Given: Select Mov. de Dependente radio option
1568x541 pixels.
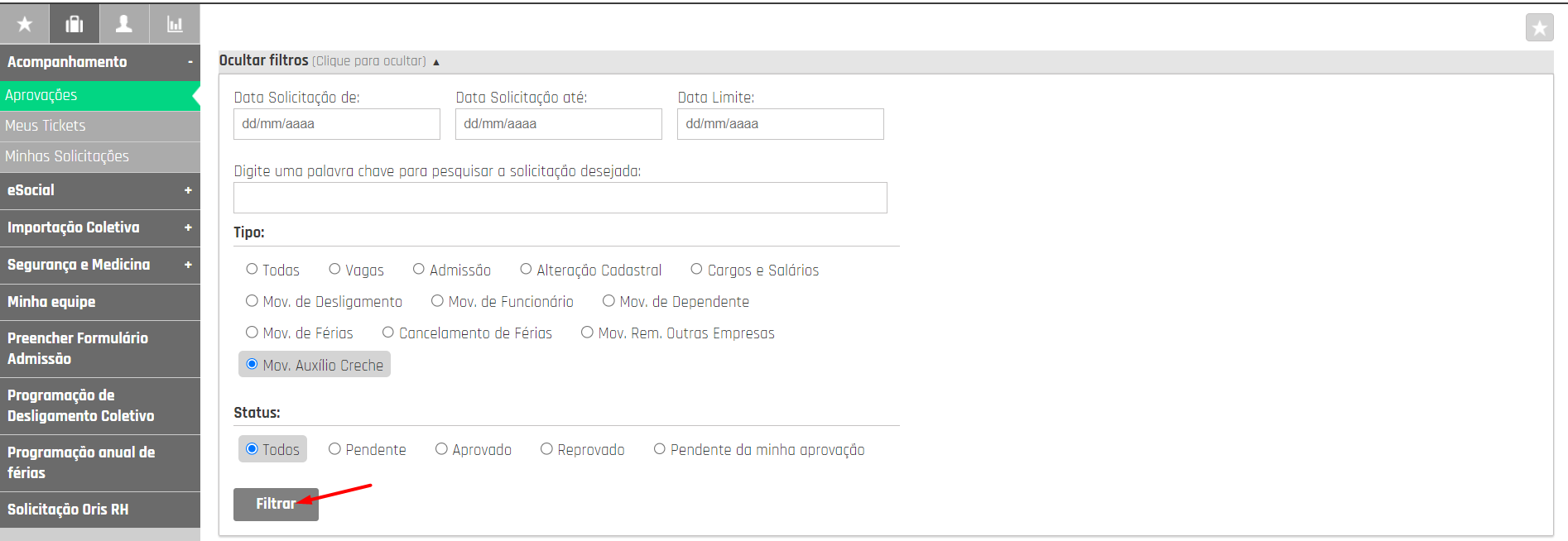Looking at the screenshot, I should [x=608, y=300].
